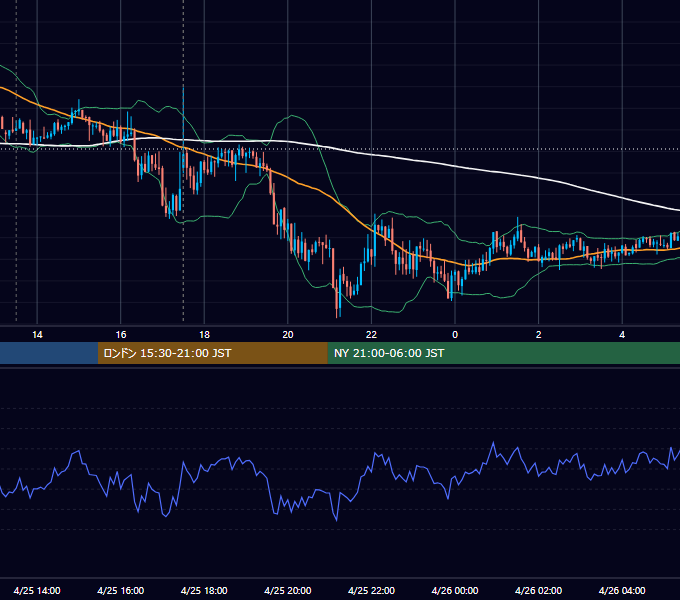Viewport: 680px width, 600px height.
Task: Select hour label 22 on price chart axis
Action: pyautogui.click(x=371, y=335)
